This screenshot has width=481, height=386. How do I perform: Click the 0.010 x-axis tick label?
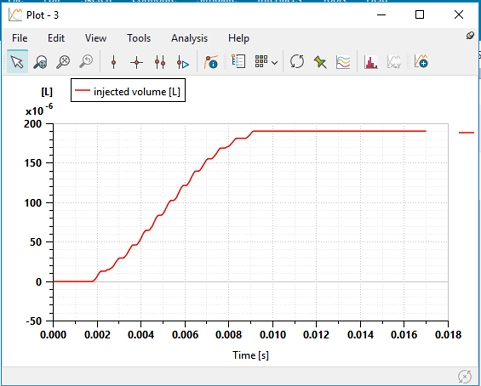[273, 335]
